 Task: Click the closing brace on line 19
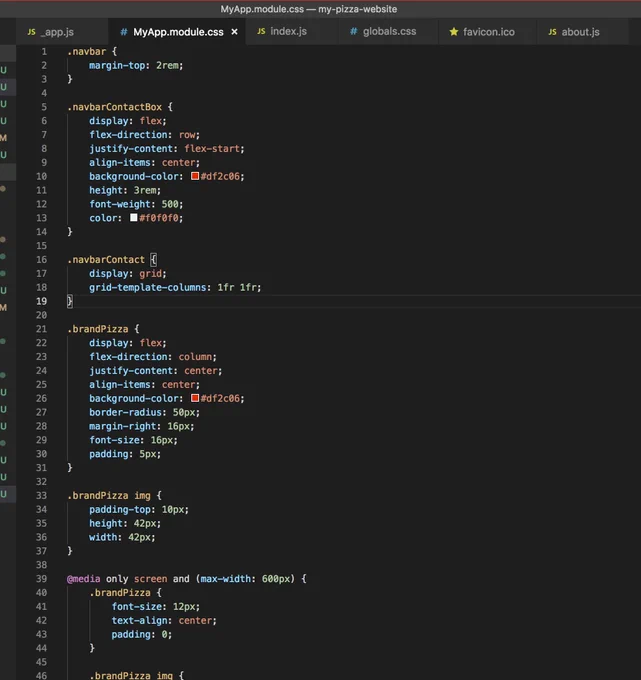pos(70,301)
